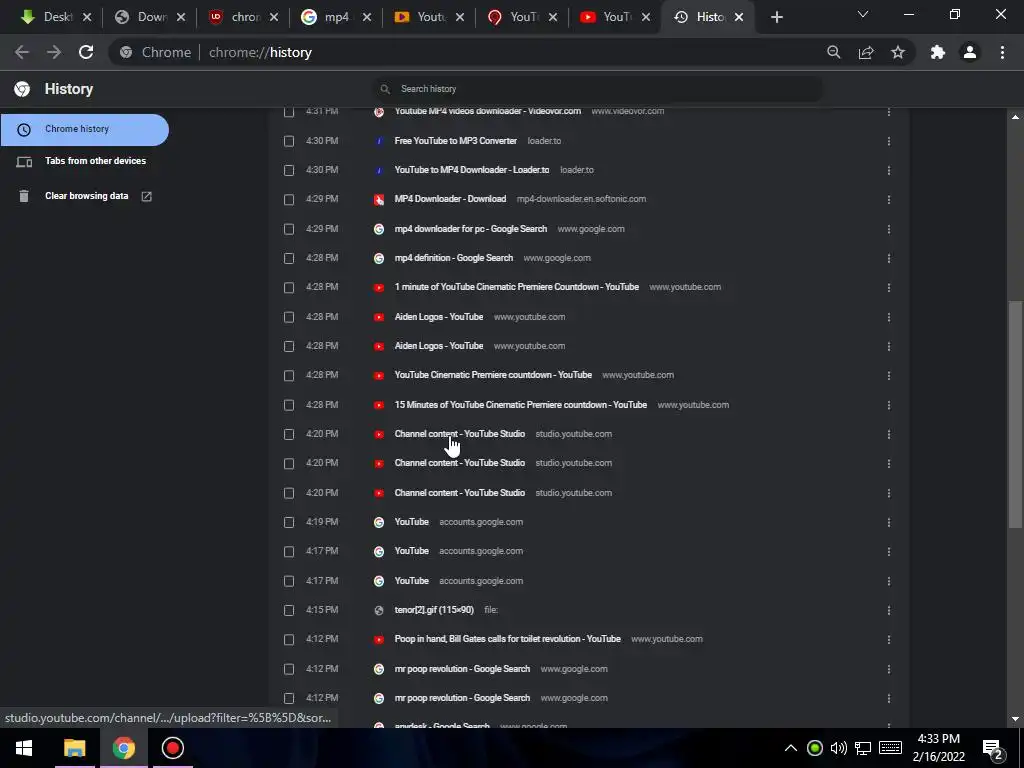
Task: Click the network tray icon
Action: pos(863,748)
